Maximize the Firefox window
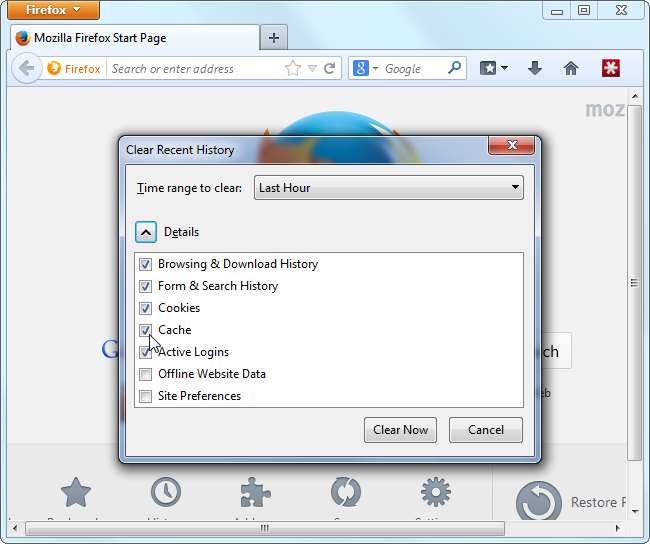This screenshot has height=544, width=650. [x=584, y=10]
